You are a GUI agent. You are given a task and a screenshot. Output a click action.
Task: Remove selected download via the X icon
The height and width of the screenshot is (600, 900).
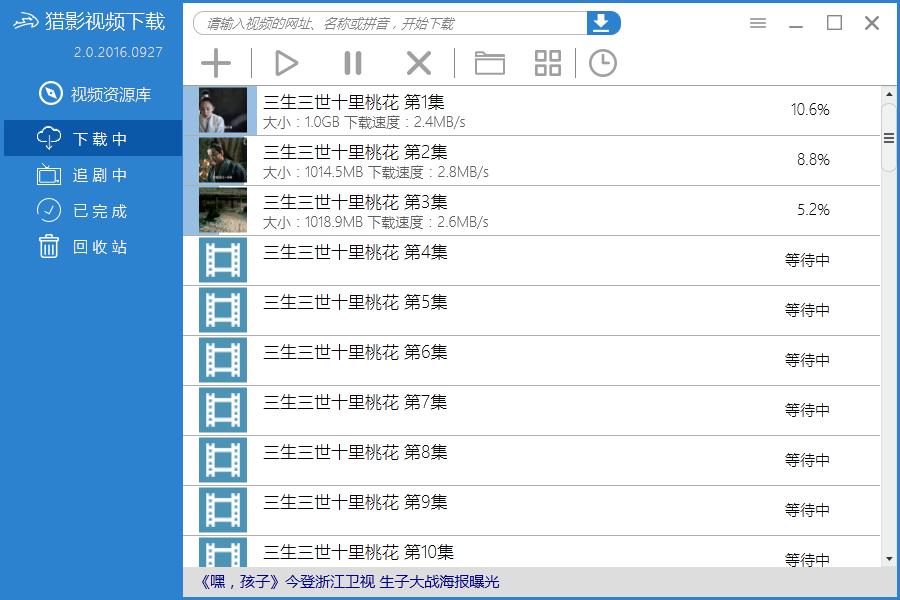click(418, 62)
